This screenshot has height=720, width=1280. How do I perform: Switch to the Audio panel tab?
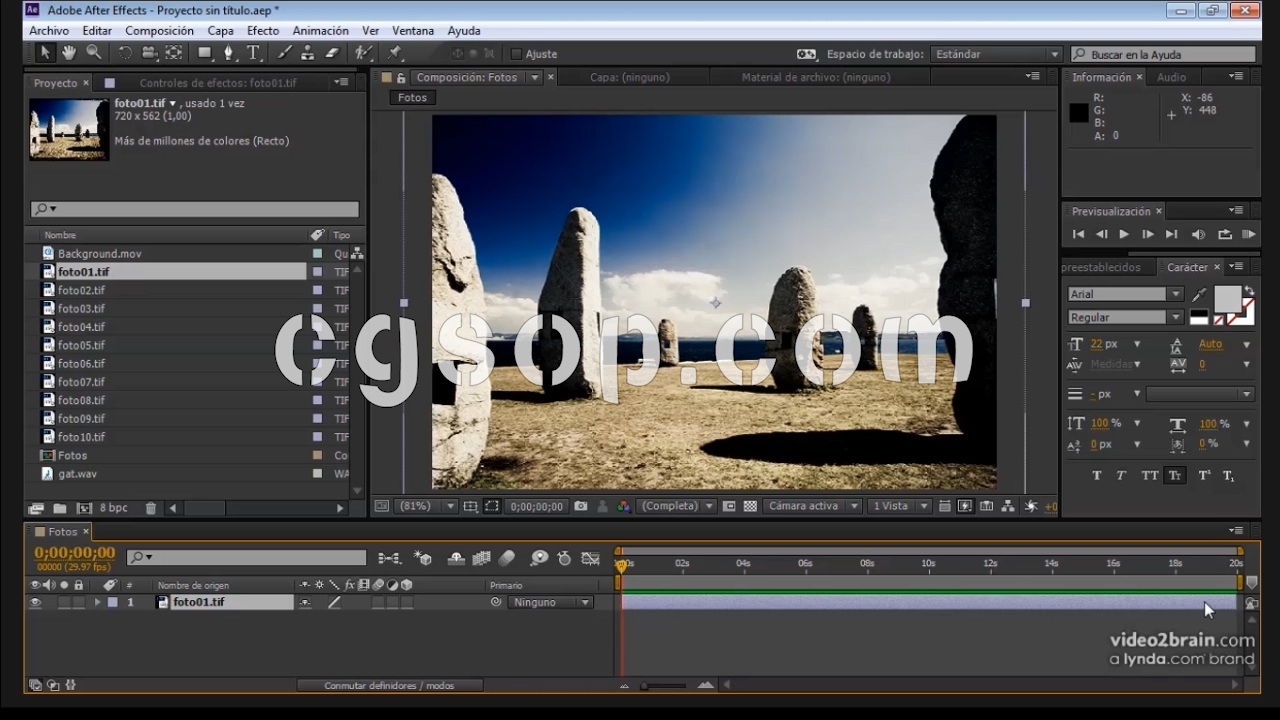click(x=1171, y=77)
